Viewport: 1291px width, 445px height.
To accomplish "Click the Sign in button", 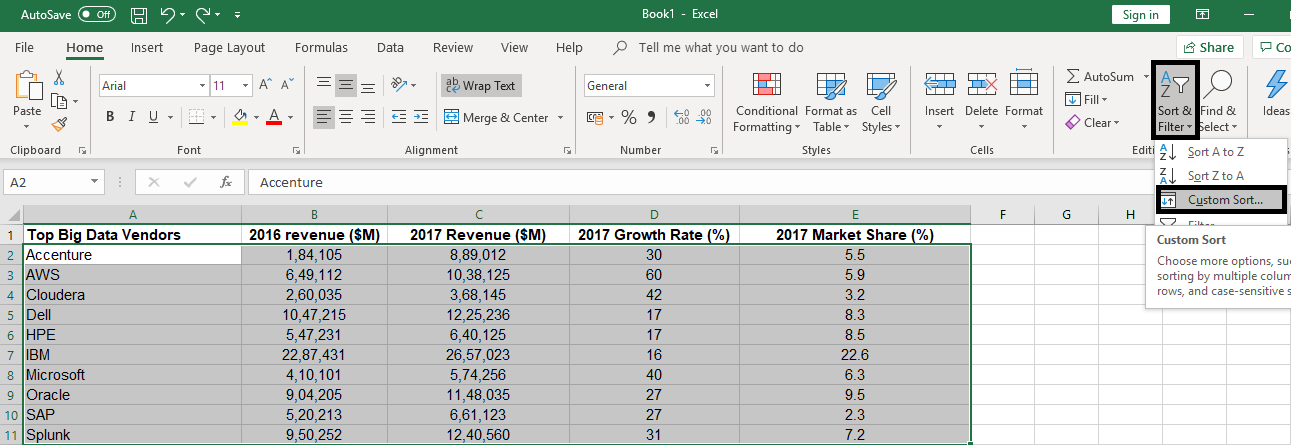I will pos(1141,15).
